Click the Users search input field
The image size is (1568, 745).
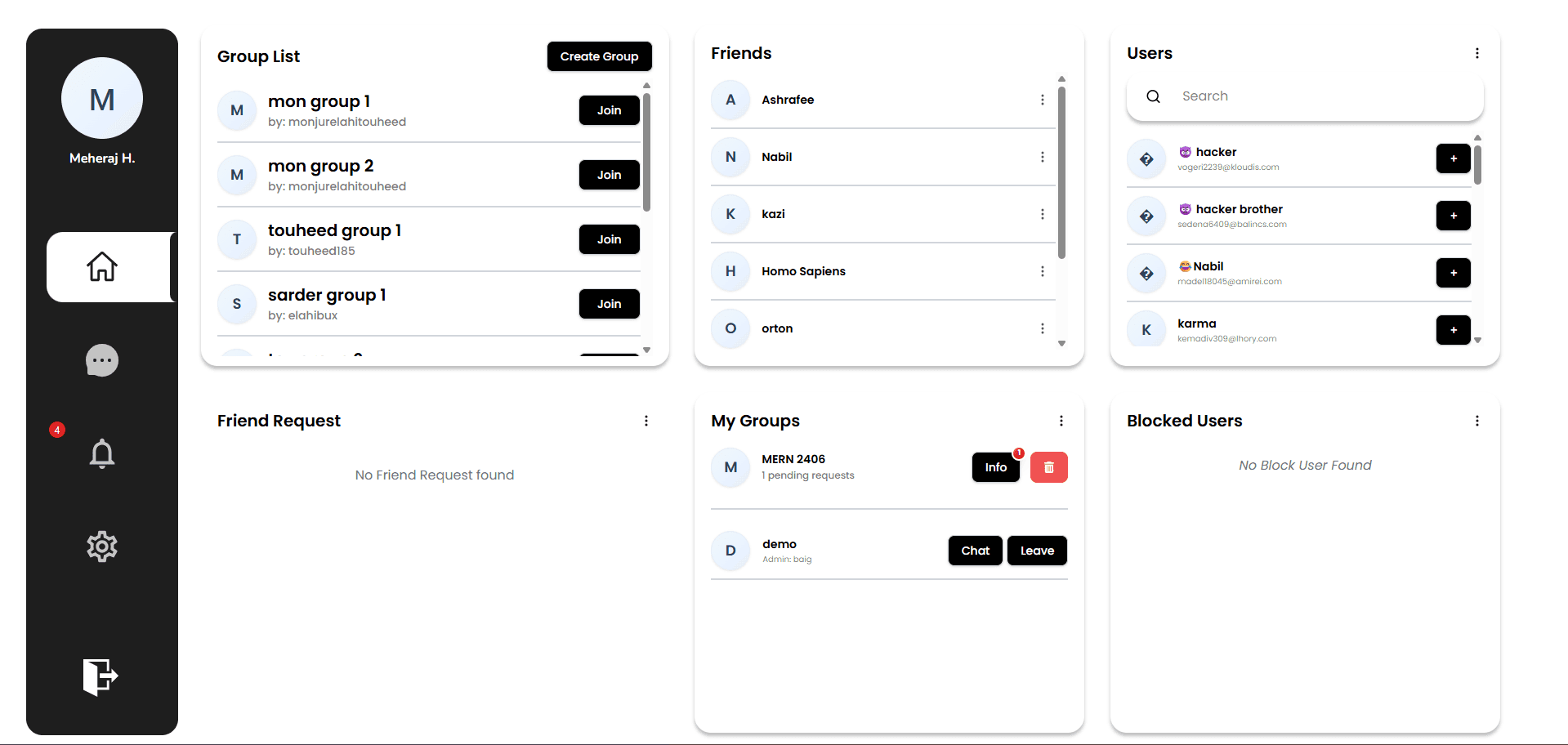1307,96
